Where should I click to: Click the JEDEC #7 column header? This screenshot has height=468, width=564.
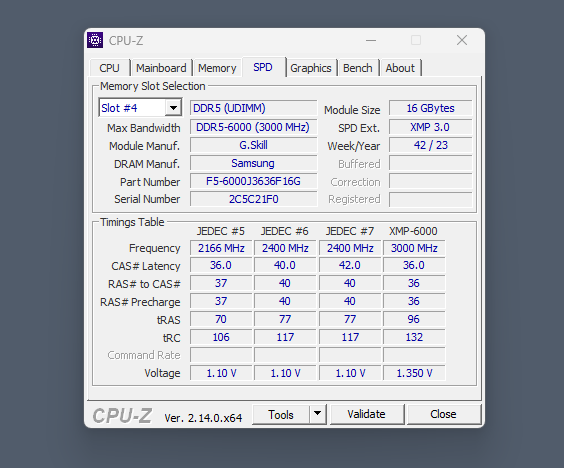point(350,231)
